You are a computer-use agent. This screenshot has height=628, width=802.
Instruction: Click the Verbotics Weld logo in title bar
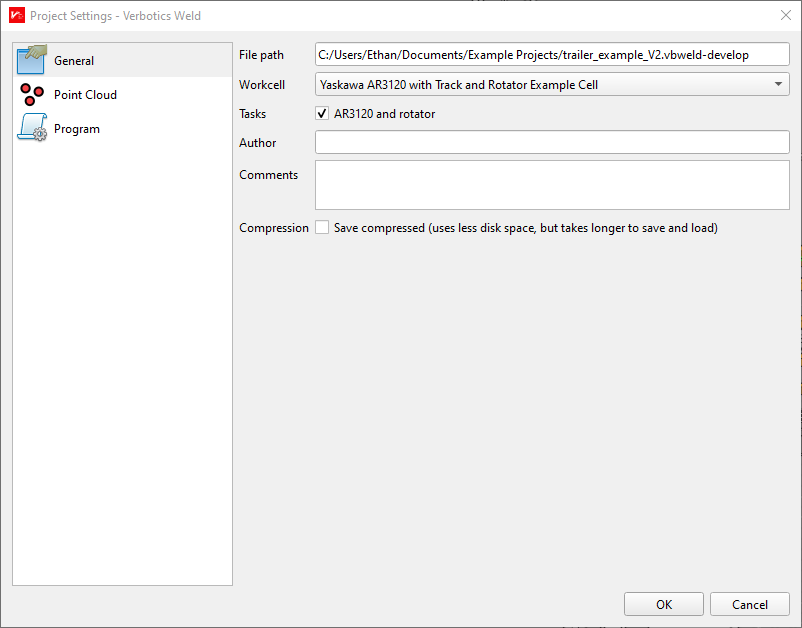pyautogui.click(x=17, y=15)
